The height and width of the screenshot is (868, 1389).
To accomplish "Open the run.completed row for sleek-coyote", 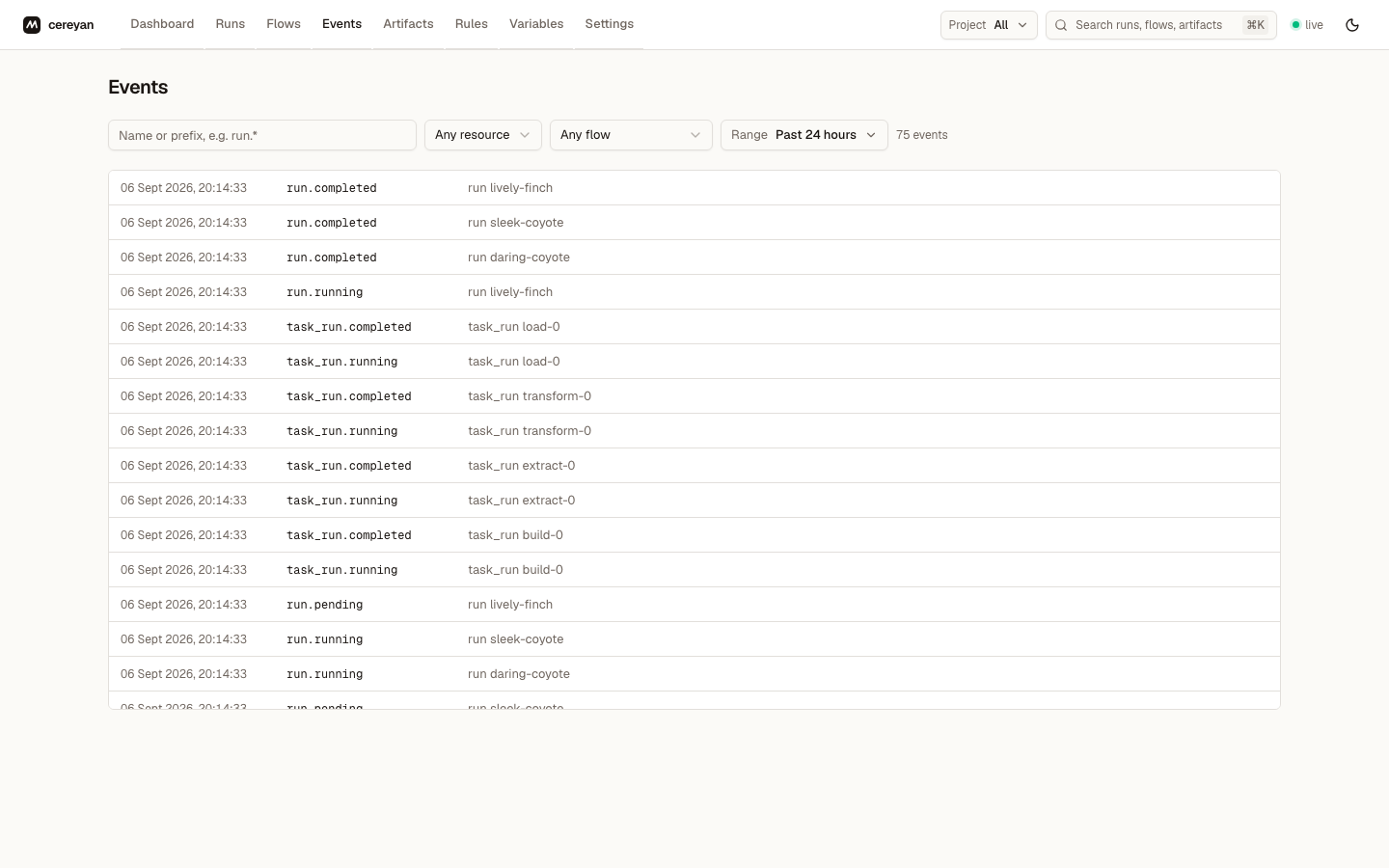I will [x=694, y=223].
